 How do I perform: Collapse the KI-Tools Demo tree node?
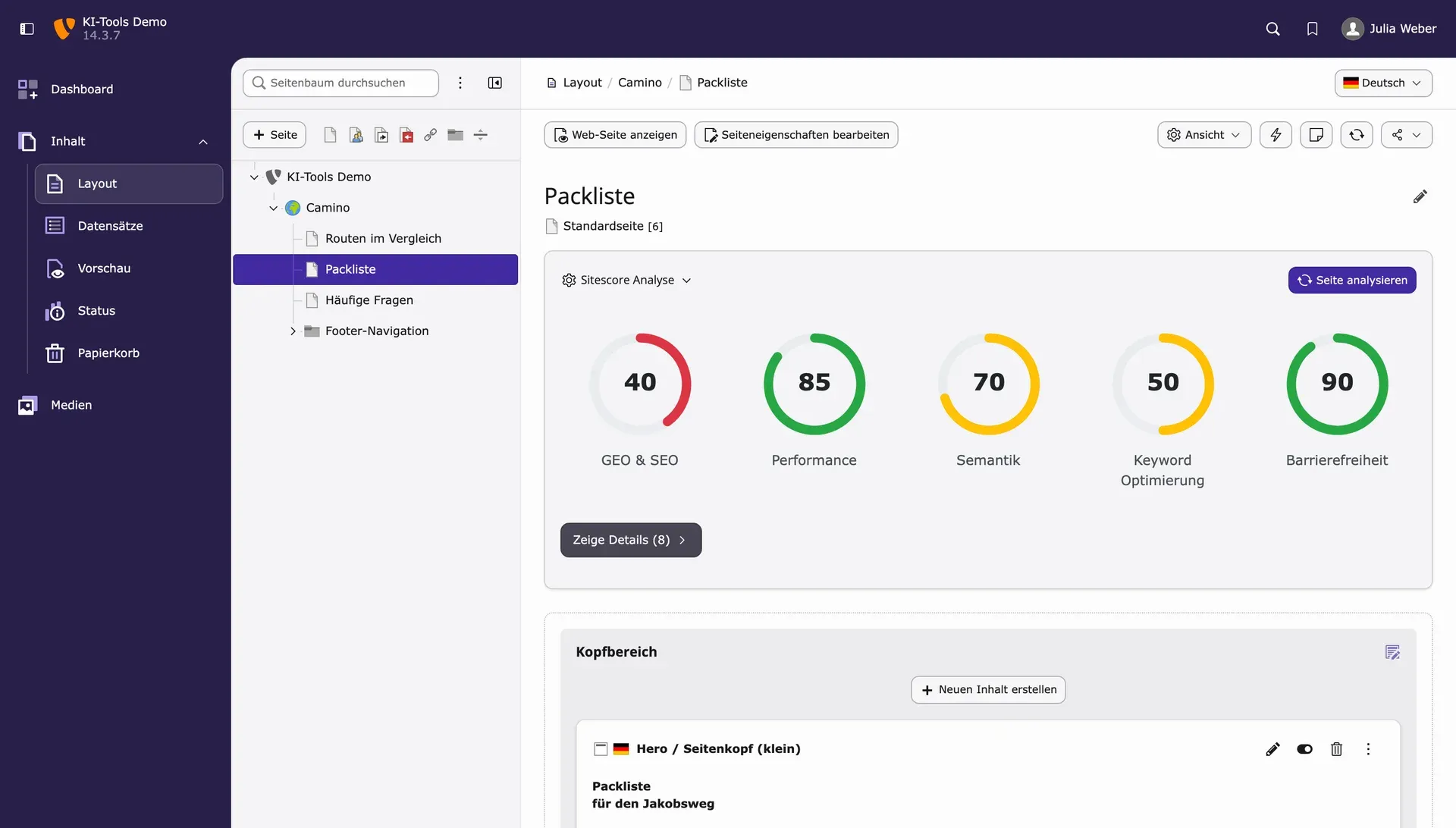click(254, 177)
